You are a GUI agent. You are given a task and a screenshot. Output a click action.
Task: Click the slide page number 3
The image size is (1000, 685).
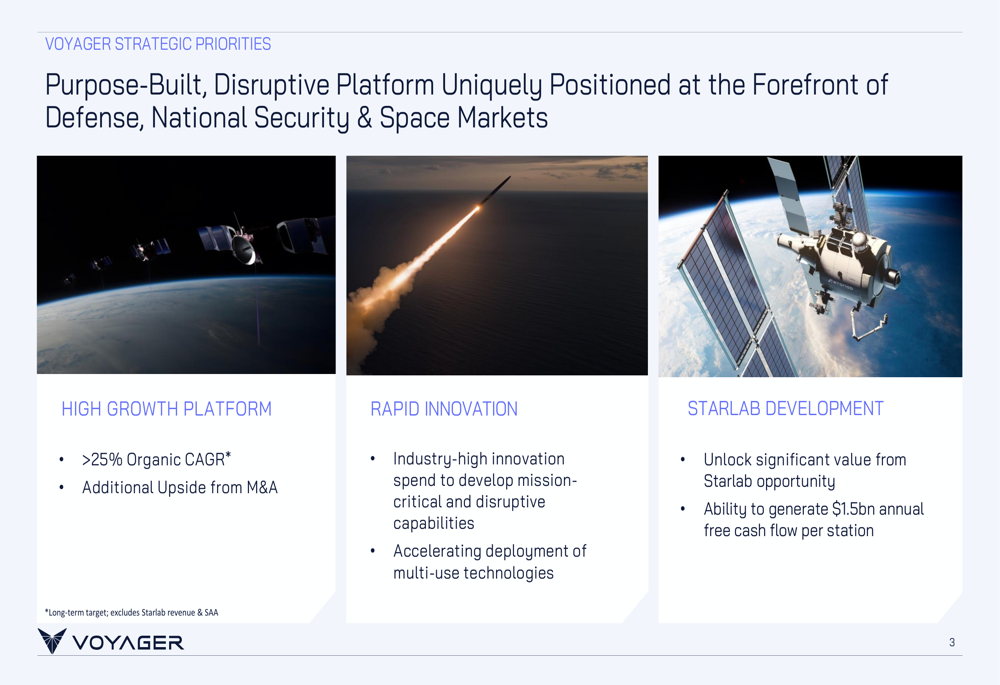tap(952, 642)
